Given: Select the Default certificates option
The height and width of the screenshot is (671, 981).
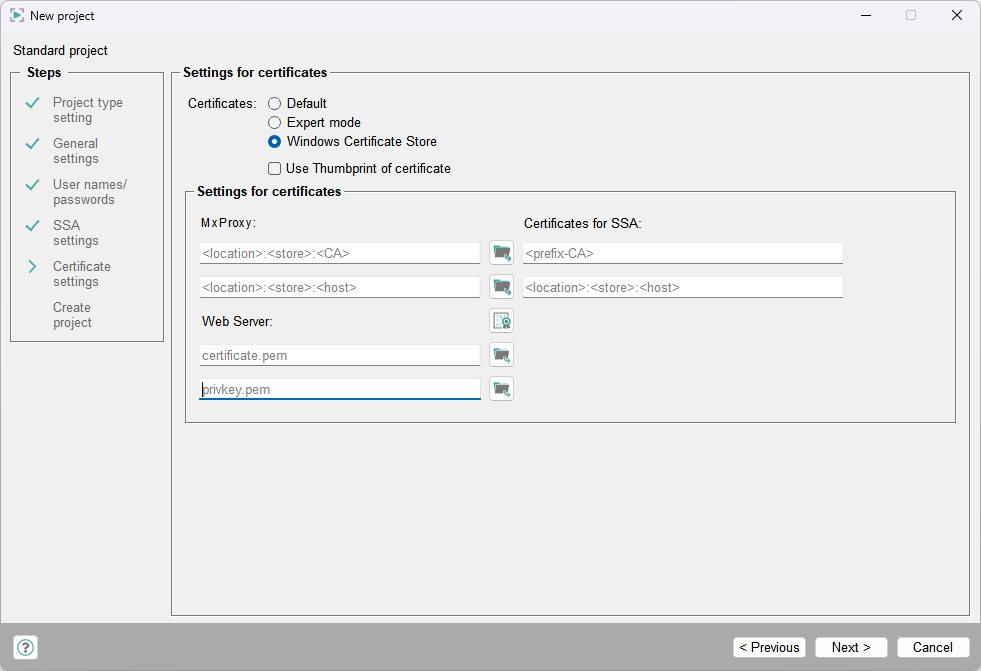Looking at the screenshot, I should point(275,103).
